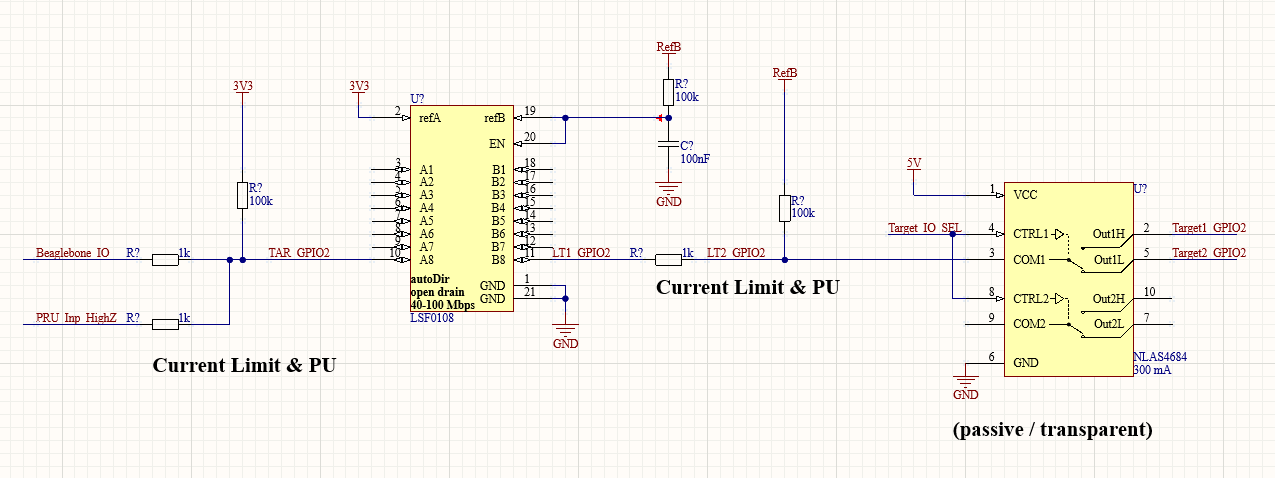Select the Target1_GPIO2 net label

point(1209,228)
